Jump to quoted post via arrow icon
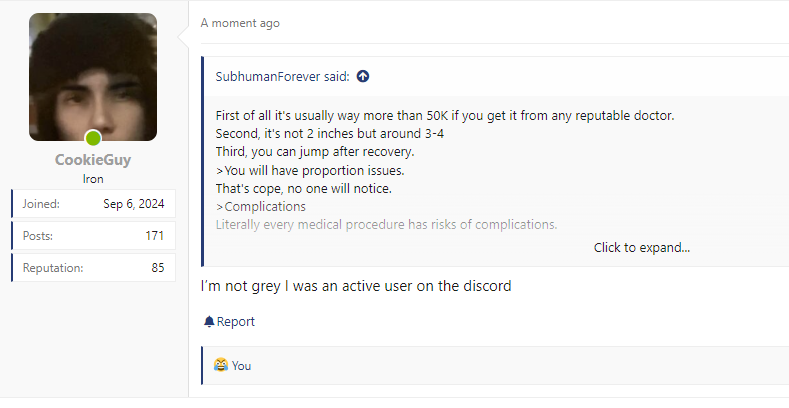Screen dimensions: 789x408 pos(363,76)
